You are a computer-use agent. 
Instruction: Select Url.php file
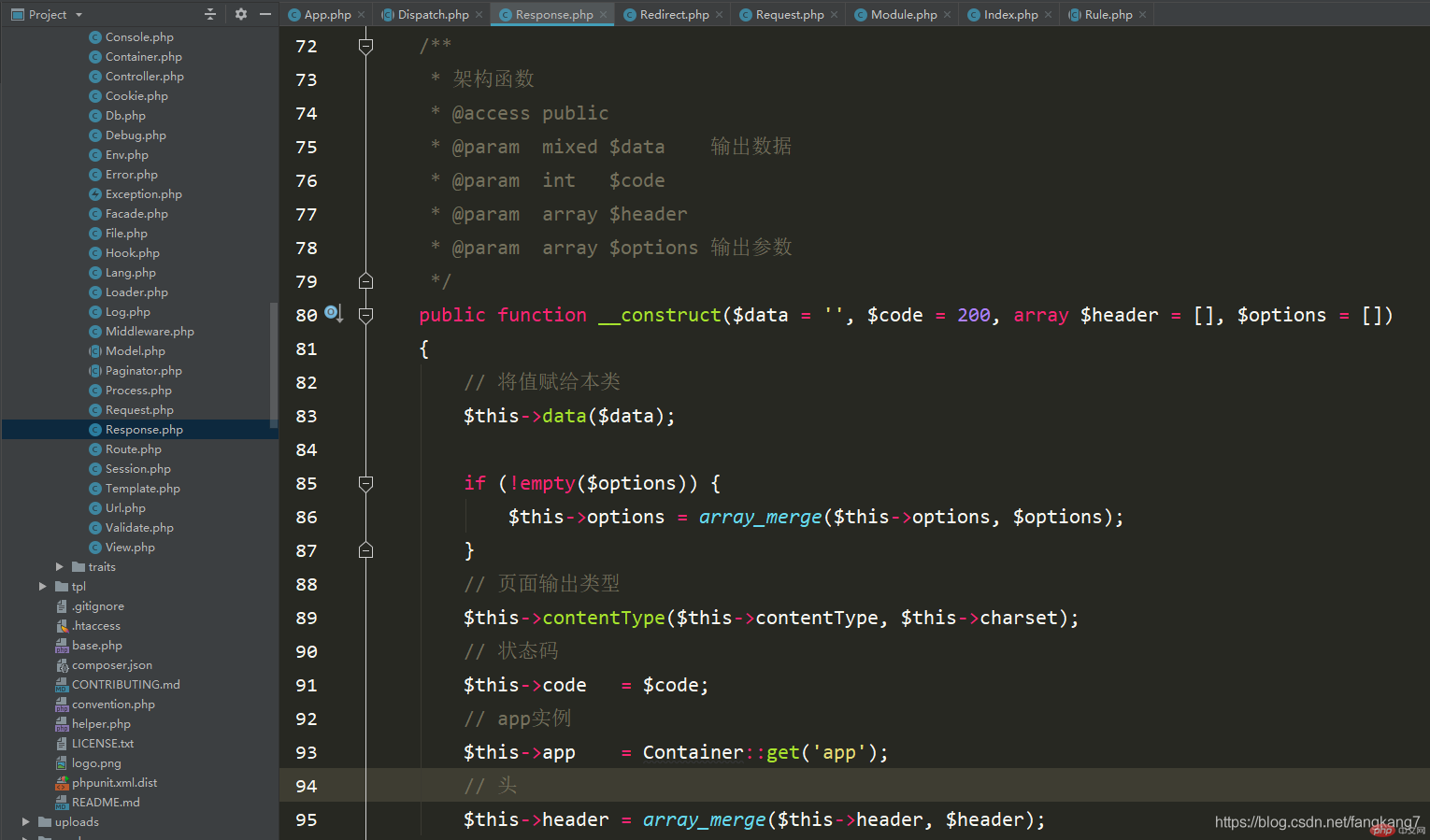pos(125,508)
